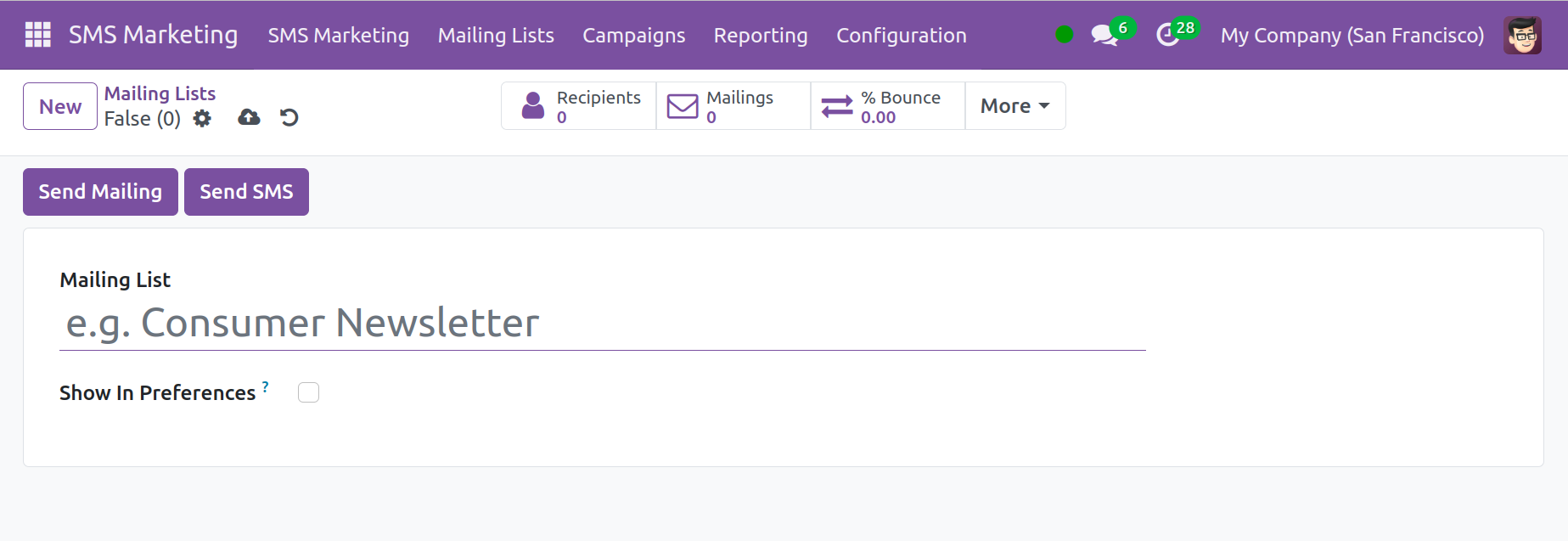Click the Mailing List name field
This screenshot has width=1568, height=541.
tap(602, 324)
